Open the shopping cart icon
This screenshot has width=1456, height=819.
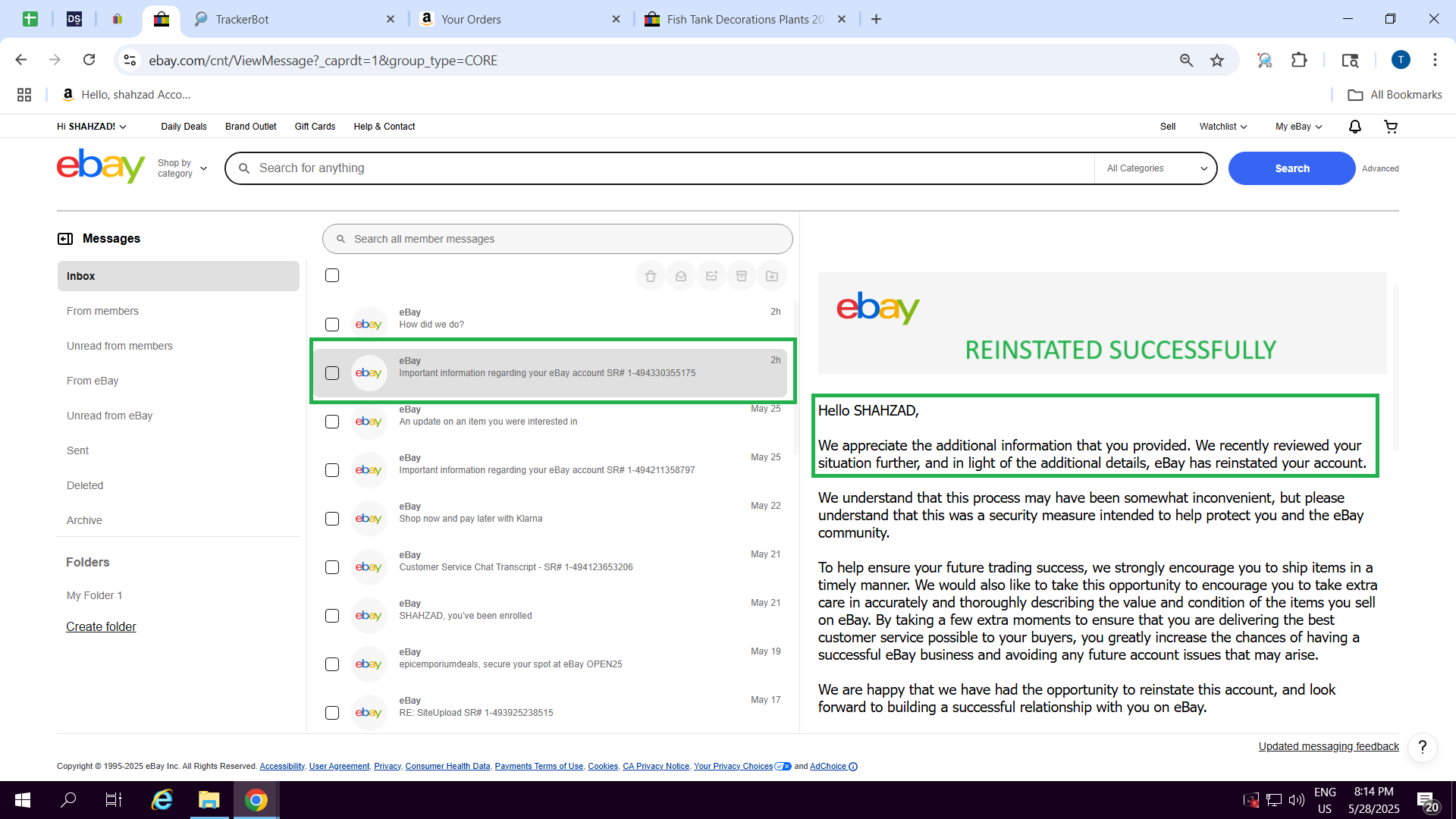tap(1390, 127)
